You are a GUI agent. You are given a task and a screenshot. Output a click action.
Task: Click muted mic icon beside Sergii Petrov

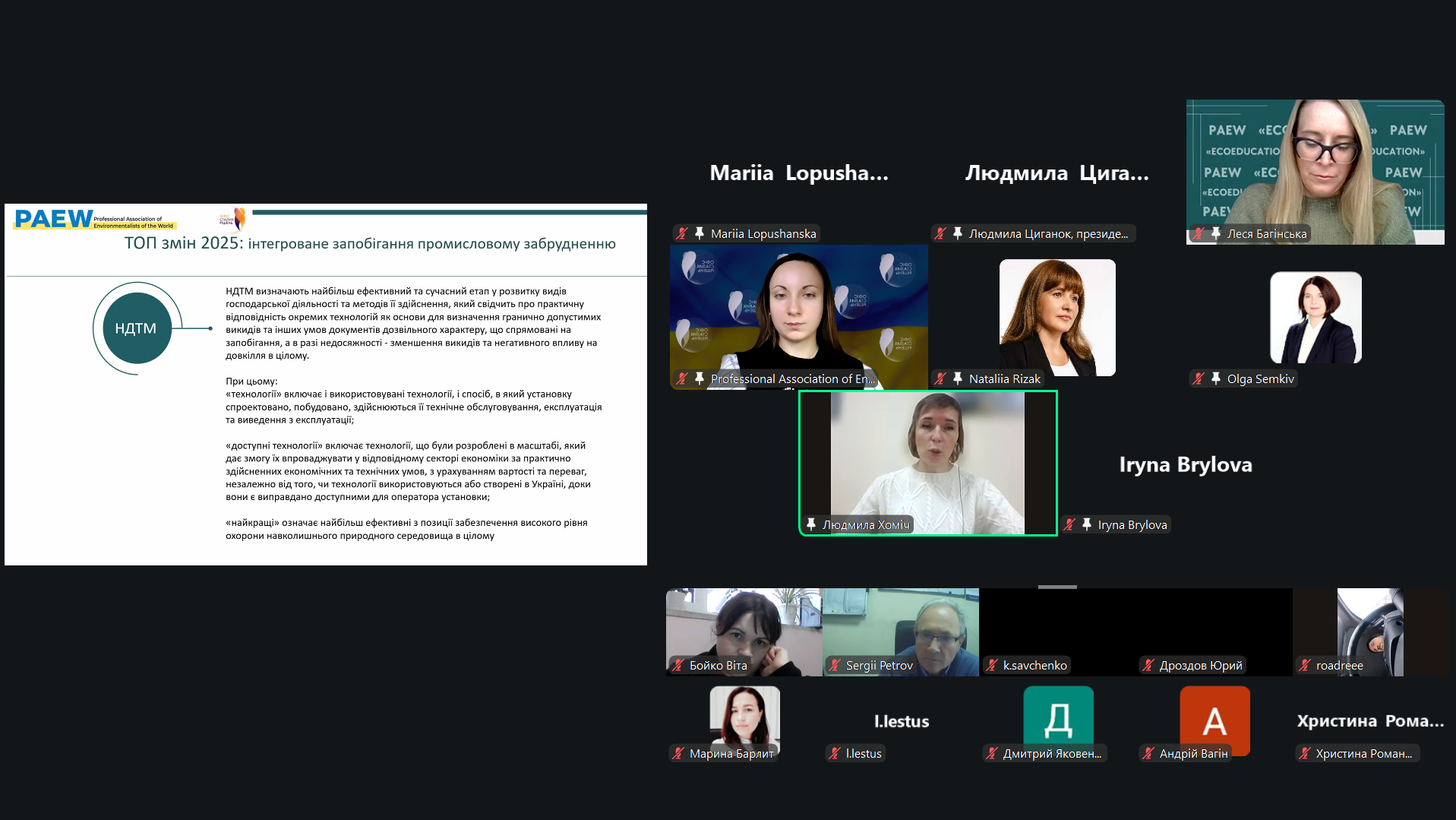835,665
